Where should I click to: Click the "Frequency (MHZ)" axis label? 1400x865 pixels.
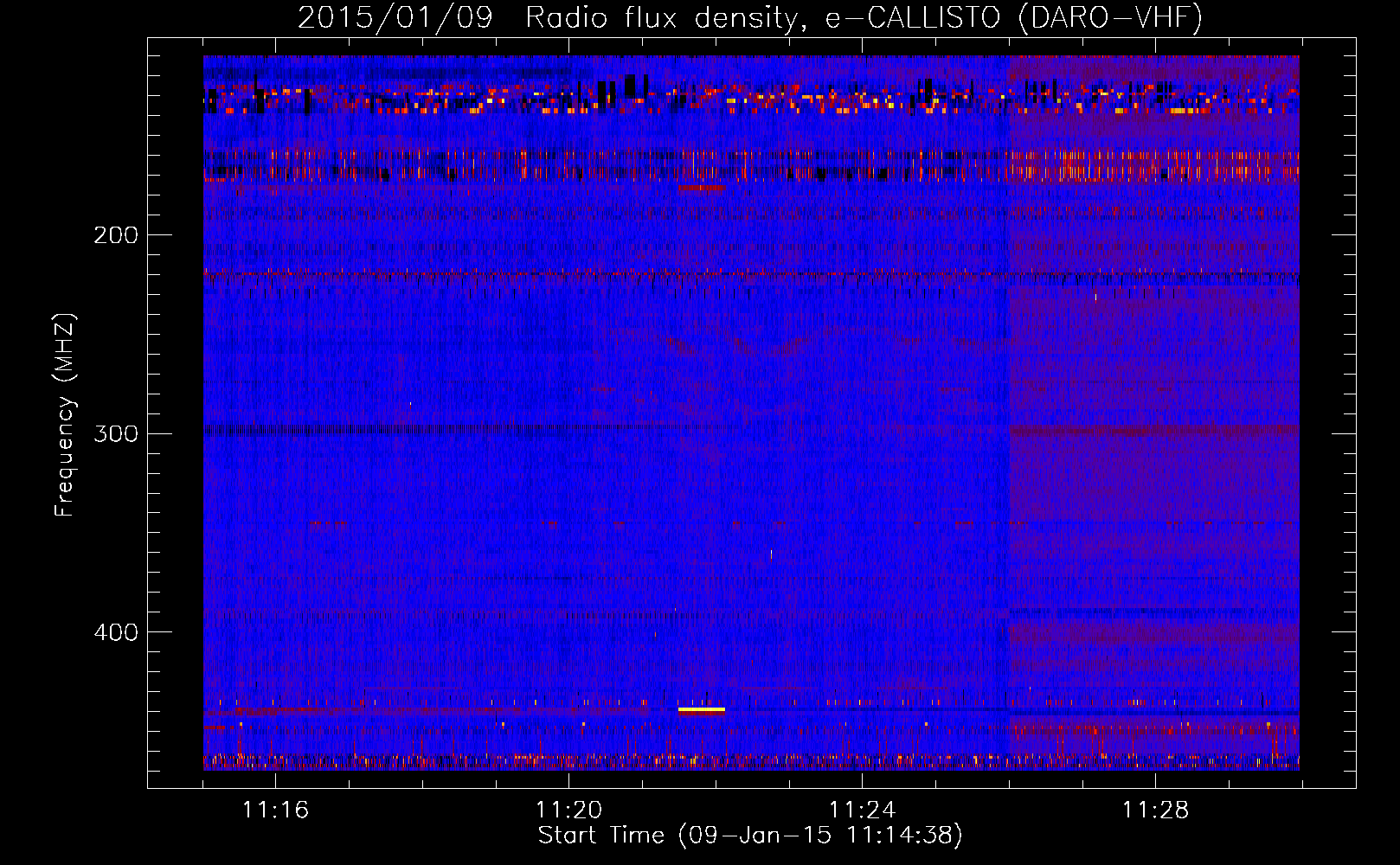(65, 414)
